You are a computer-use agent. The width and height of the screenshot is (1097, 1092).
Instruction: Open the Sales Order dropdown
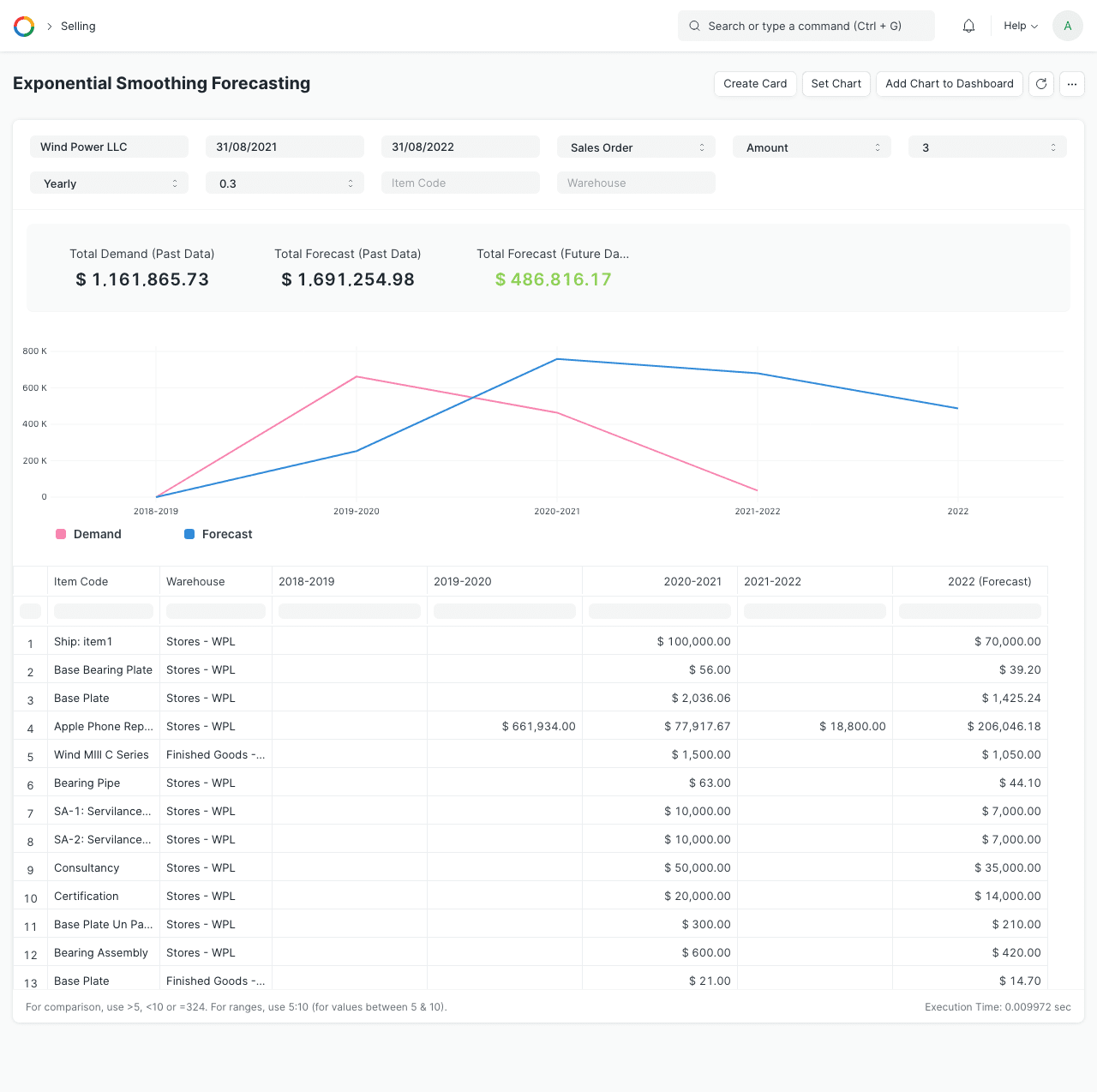[636, 147]
